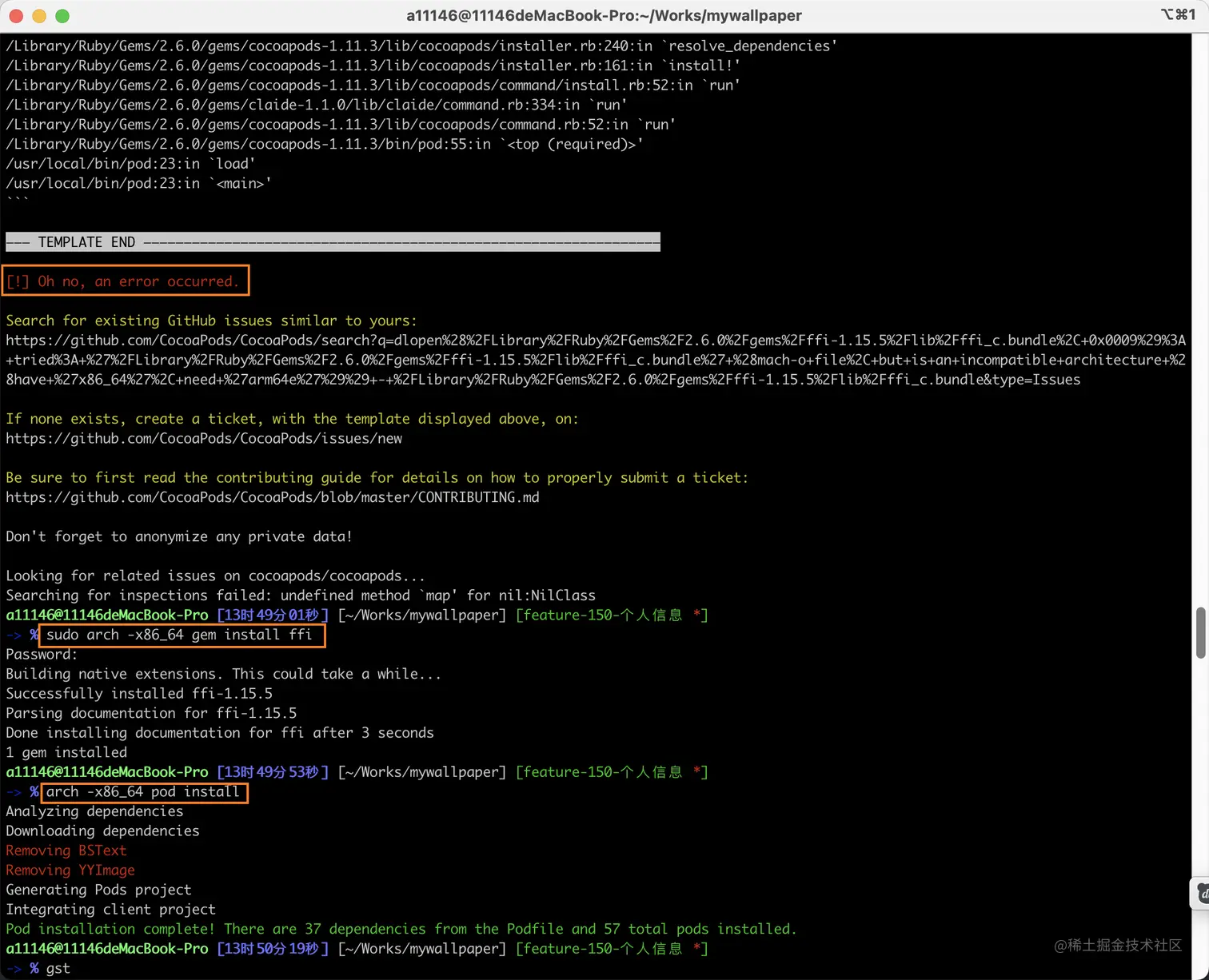1209x980 pixels.
Task: Click the timestamp '13时50分19秒'
Action: pyautogui.click(x=272, y=948)
